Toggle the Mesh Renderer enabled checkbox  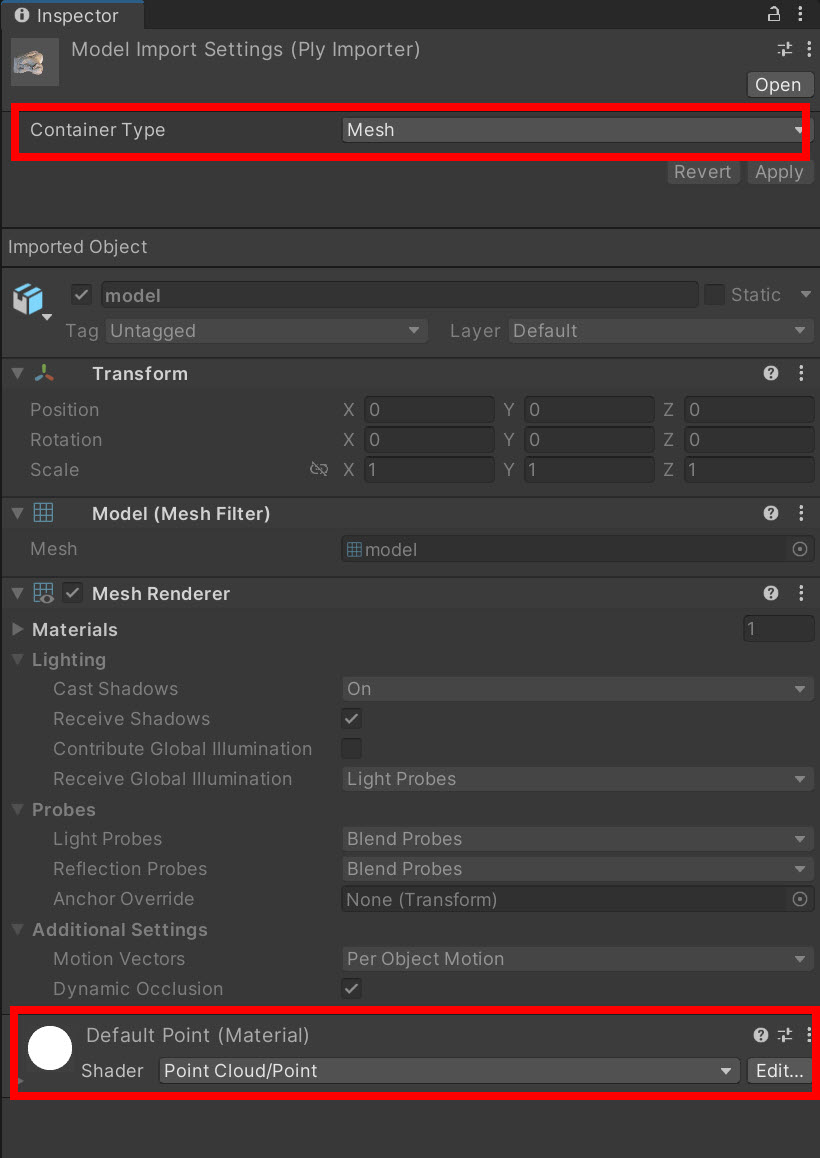pyautogui.click(x=72, y=593)
